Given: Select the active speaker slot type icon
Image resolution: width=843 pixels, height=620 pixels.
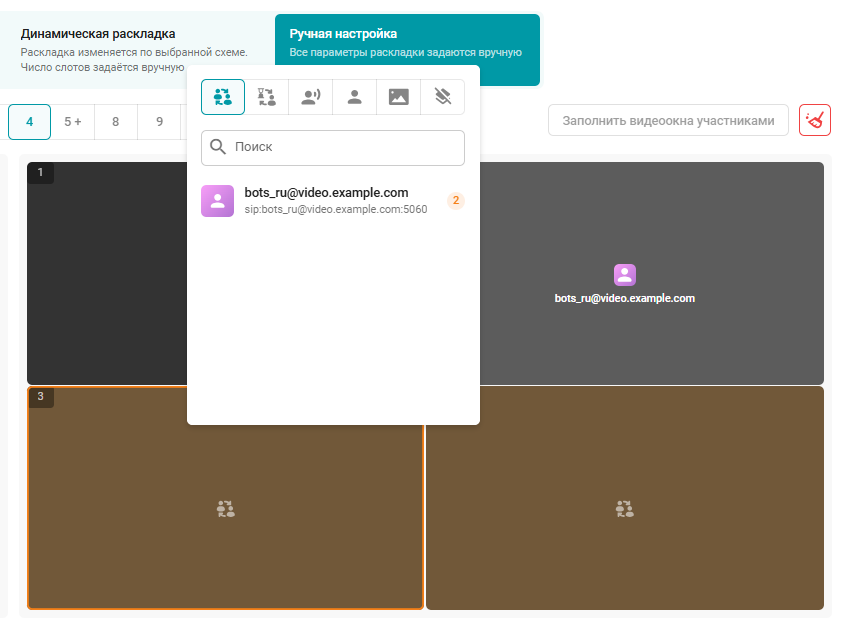Looking at the screenshot, I should [x=311, y=97].
